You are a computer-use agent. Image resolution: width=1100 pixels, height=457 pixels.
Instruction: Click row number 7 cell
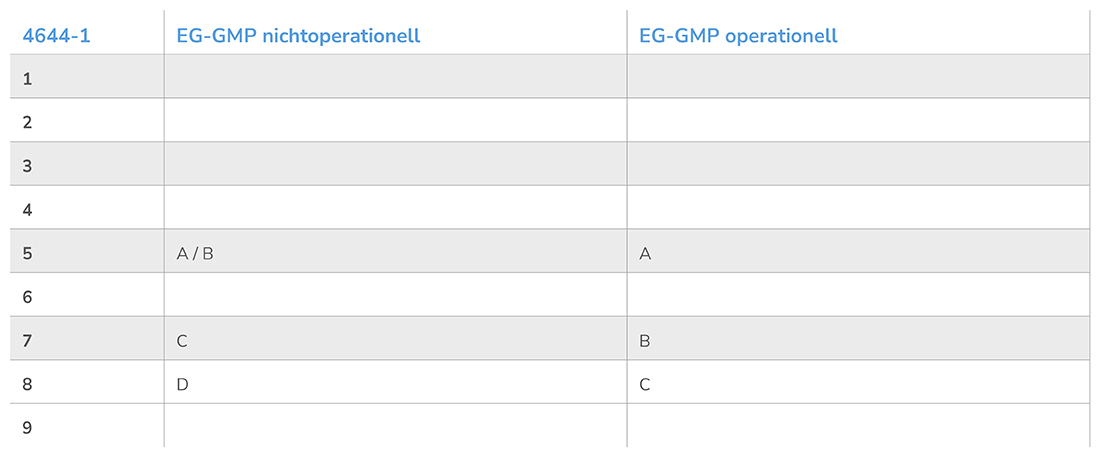click(27, 341)
